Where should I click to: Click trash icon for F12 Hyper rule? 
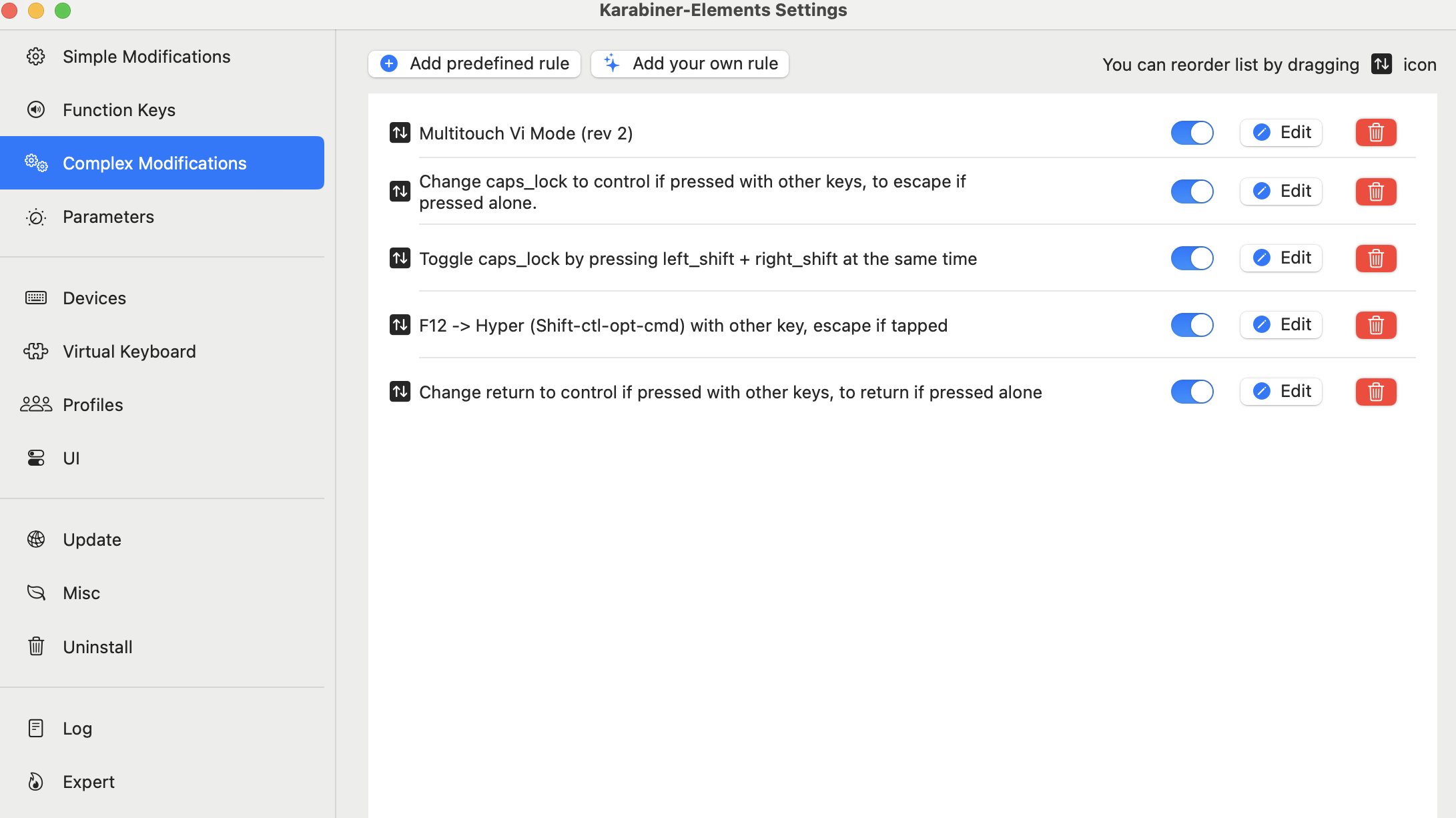click(x=1375, y=325)
